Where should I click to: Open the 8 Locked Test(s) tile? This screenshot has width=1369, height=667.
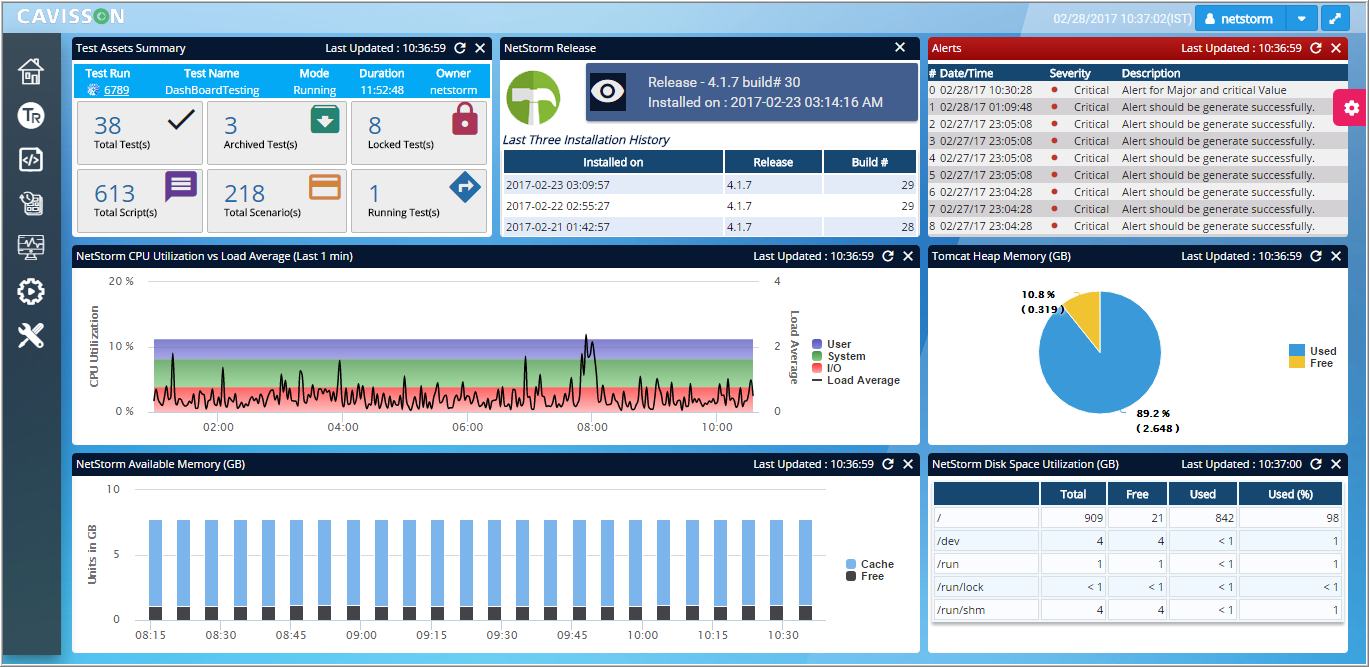coord(419,132)
